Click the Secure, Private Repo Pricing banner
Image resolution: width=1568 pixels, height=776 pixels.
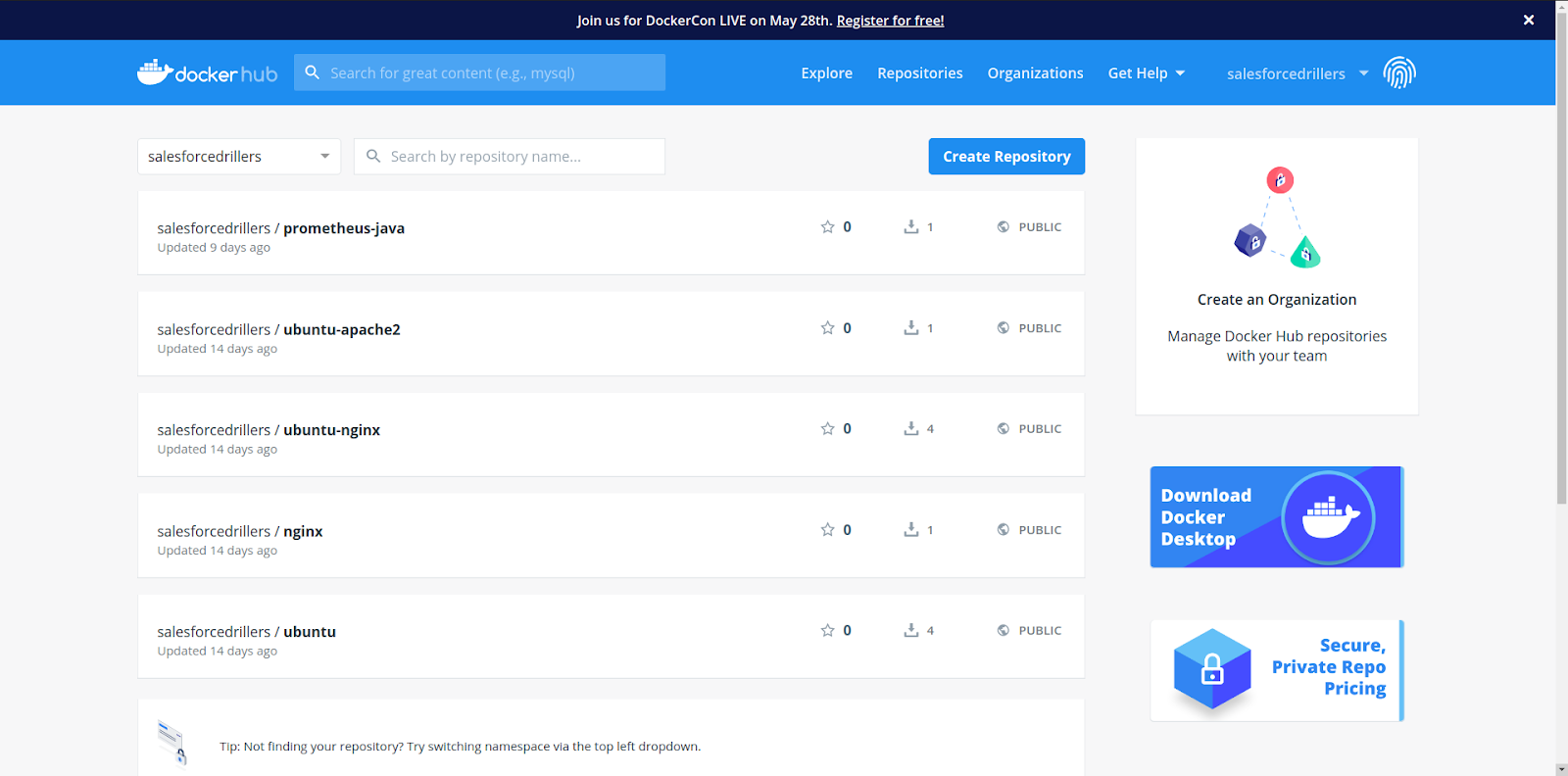click(x=1277, y=671)
